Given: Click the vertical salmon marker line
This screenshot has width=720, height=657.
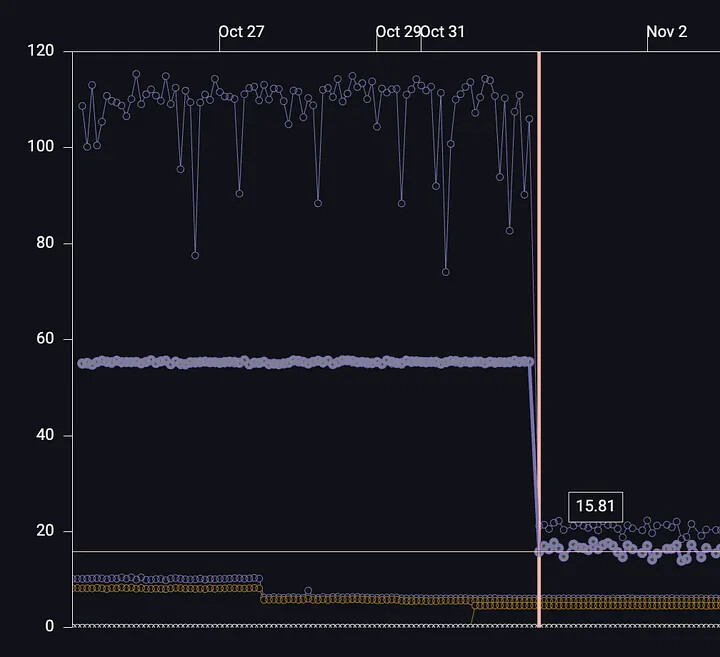Looking at the screenshot, I should 539,300.
